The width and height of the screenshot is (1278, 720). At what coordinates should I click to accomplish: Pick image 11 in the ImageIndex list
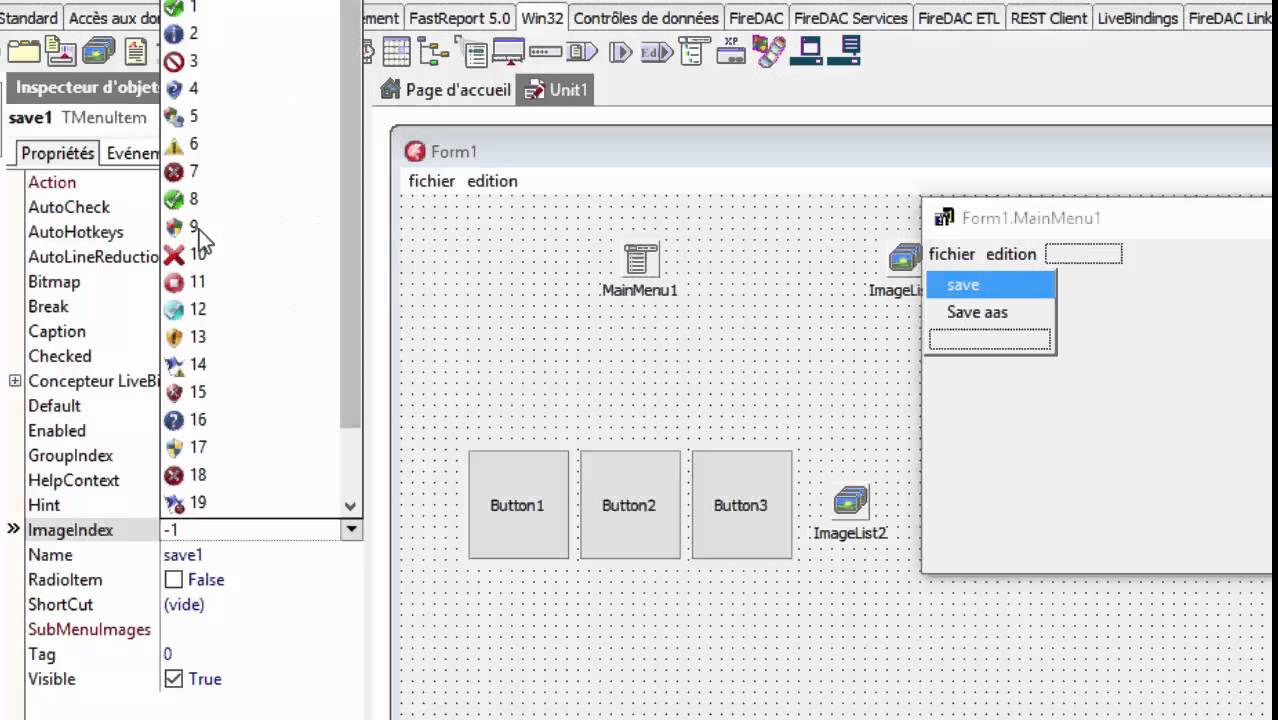[x=250, y=282]
